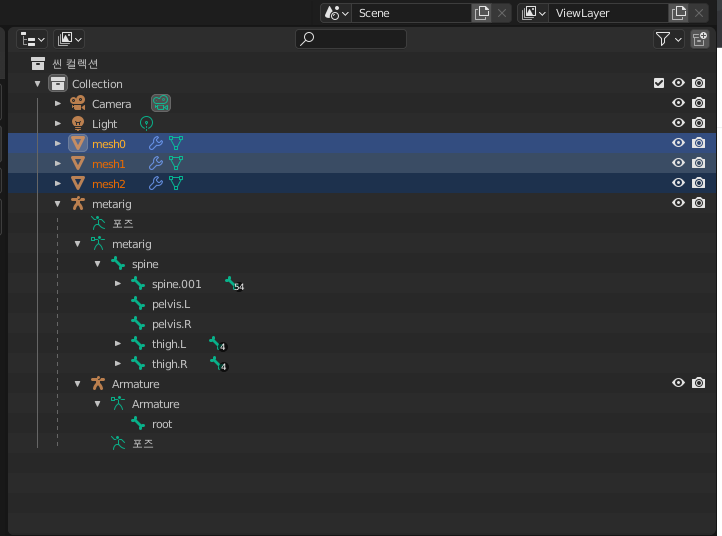Select the 포즈 entry under metarig
The width and height of the screenshot is (722, 536).
(122, 224)
